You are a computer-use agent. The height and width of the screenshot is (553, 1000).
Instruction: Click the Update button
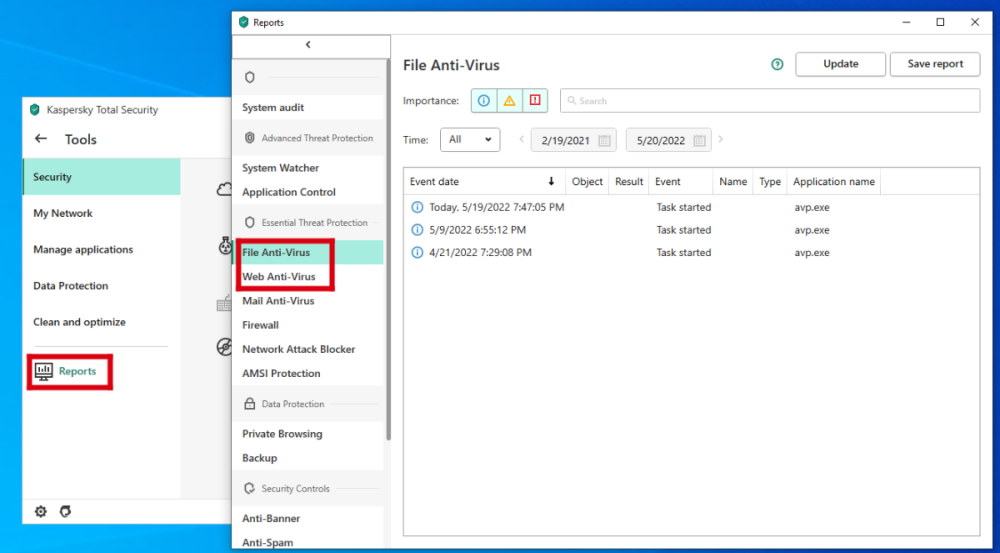pos(841,64)
